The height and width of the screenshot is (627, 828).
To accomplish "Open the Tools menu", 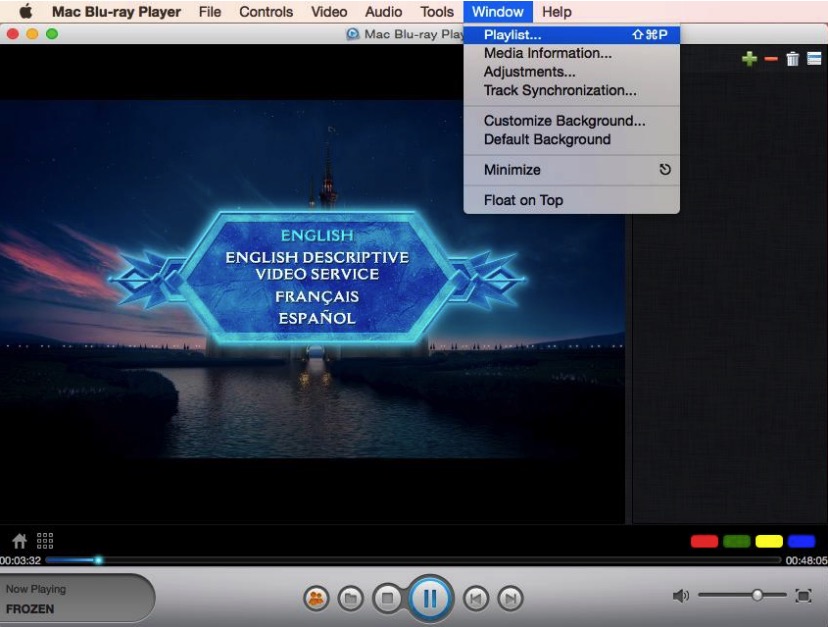I will click(x=437, y=12).
